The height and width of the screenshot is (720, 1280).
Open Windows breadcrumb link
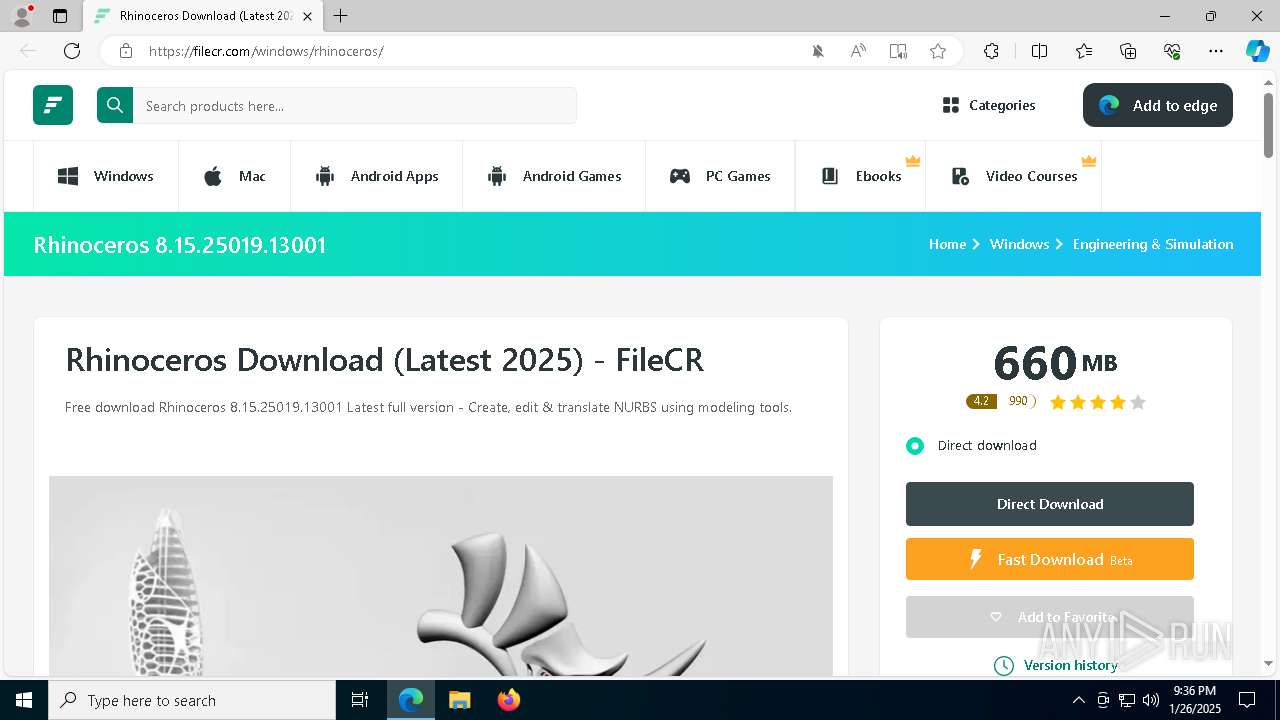pyautogui.click(x=1019, y=244)
